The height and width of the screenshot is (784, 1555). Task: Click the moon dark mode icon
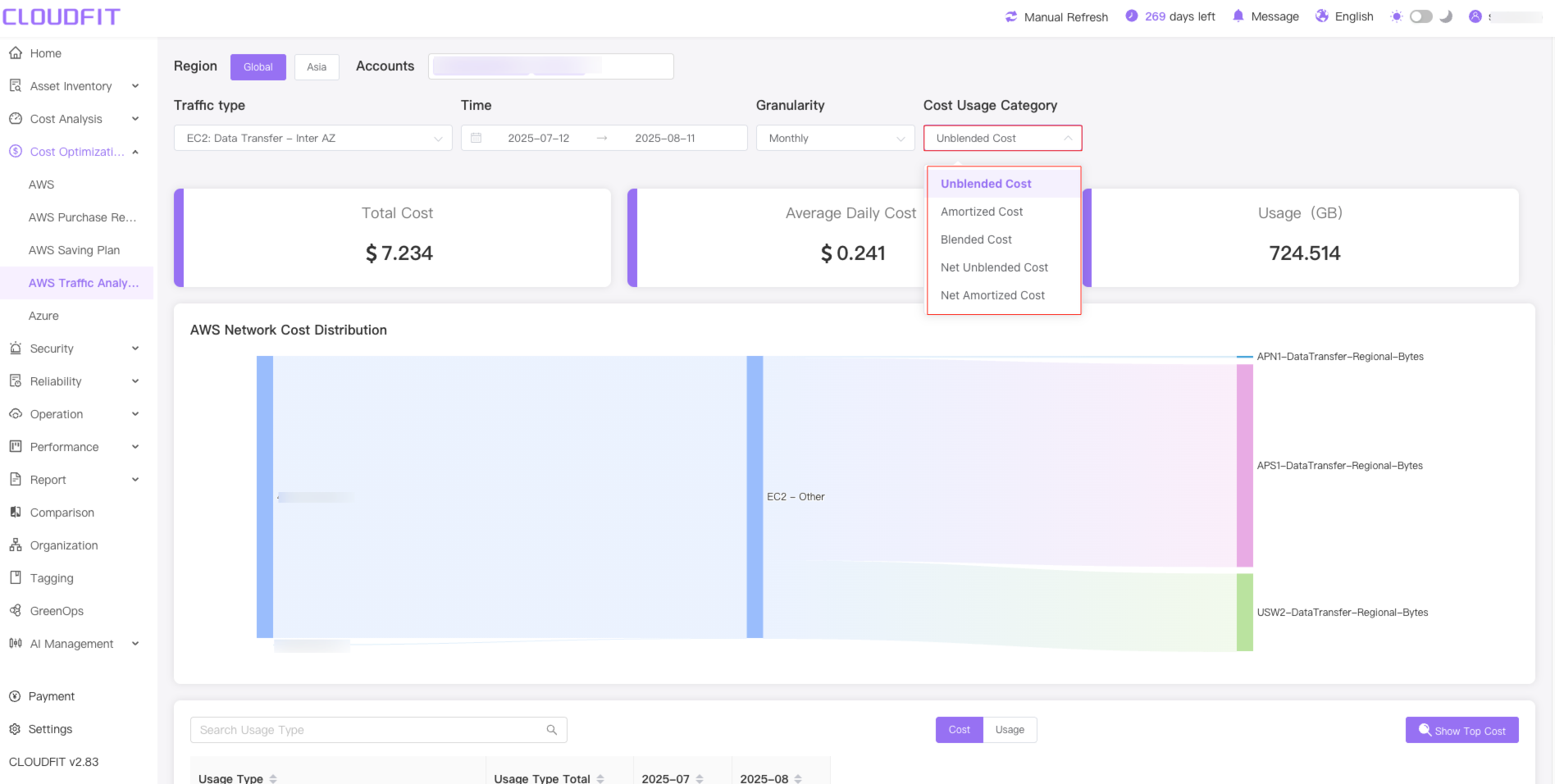[x=1446, y=16]
